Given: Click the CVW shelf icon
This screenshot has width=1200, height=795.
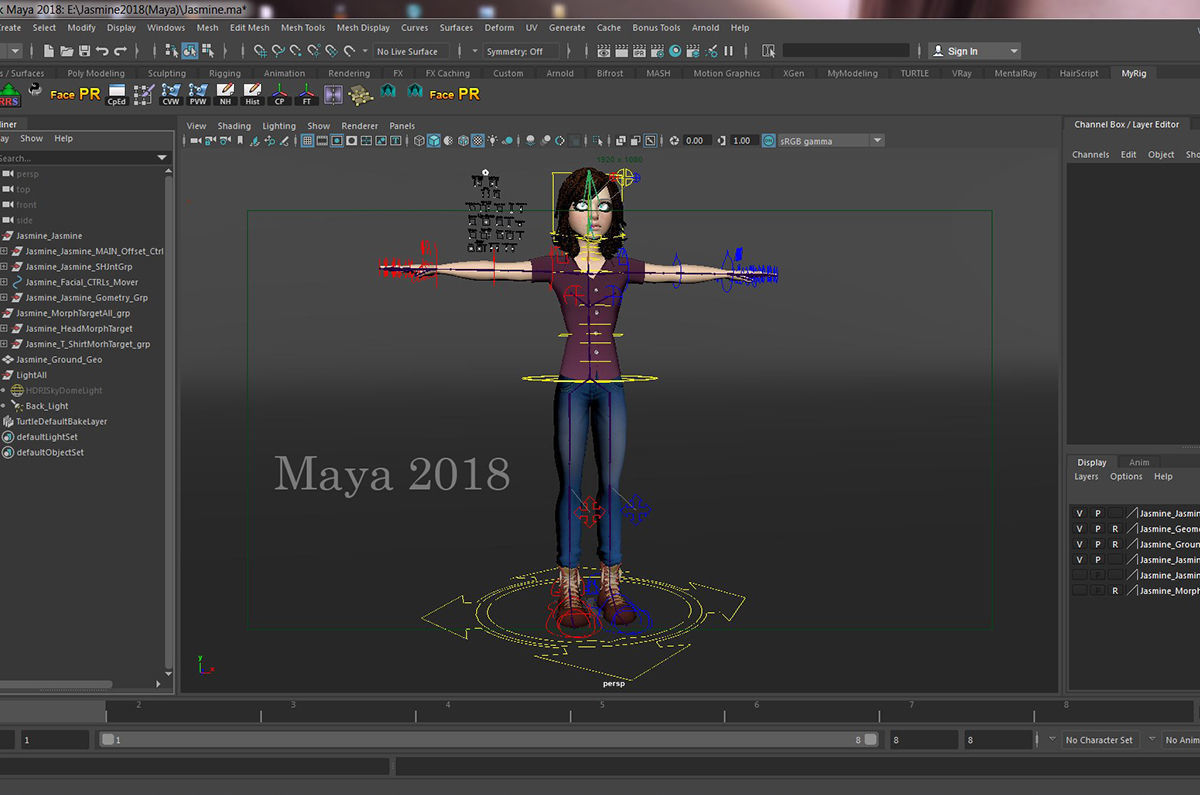Looking at the screenshot, I should click(171, 94).
